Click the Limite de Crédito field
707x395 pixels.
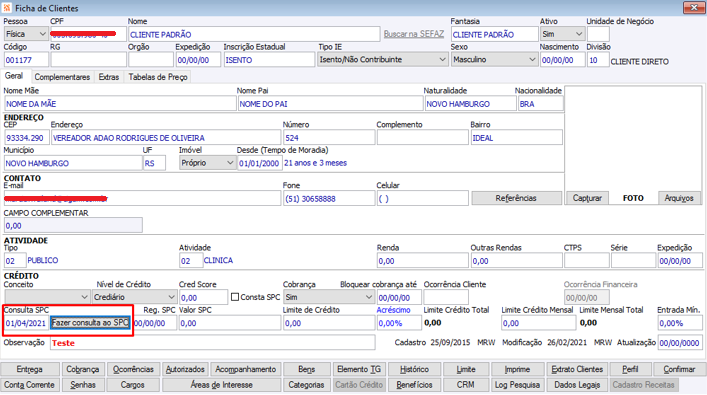click(329, 323)
